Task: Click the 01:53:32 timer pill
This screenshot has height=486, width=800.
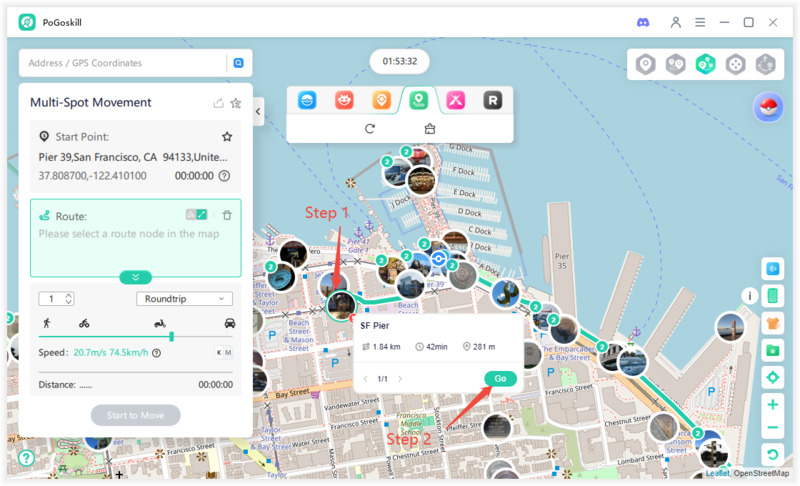Action: coord(399,61)
